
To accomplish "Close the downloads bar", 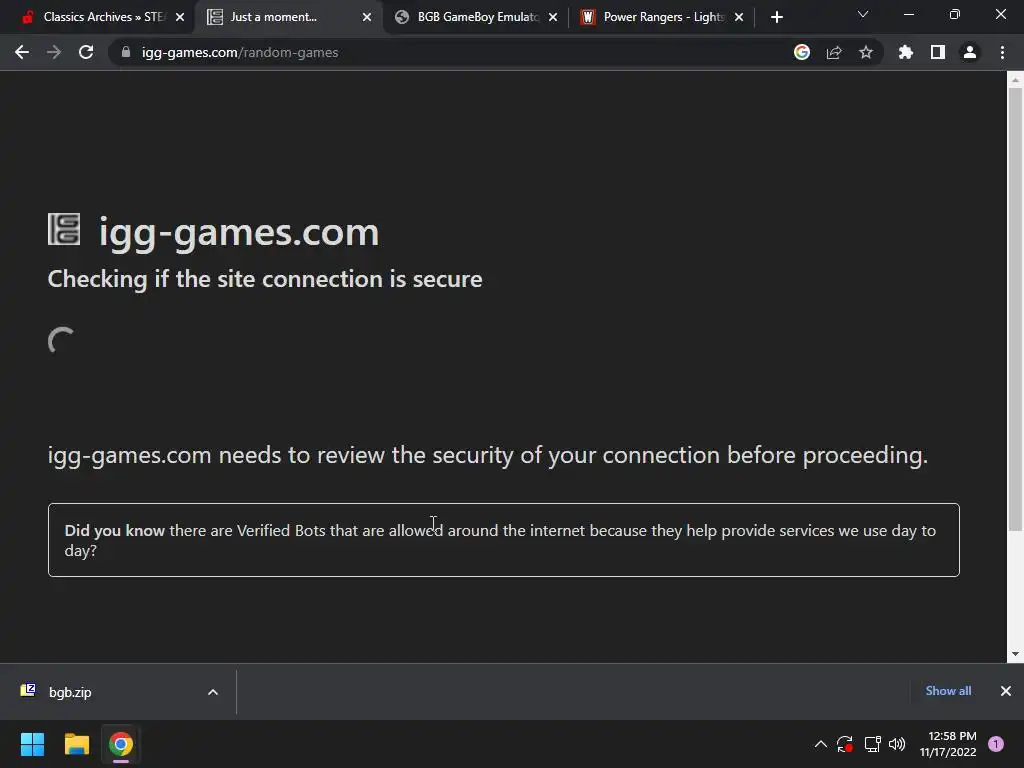I will [1006, 691].
